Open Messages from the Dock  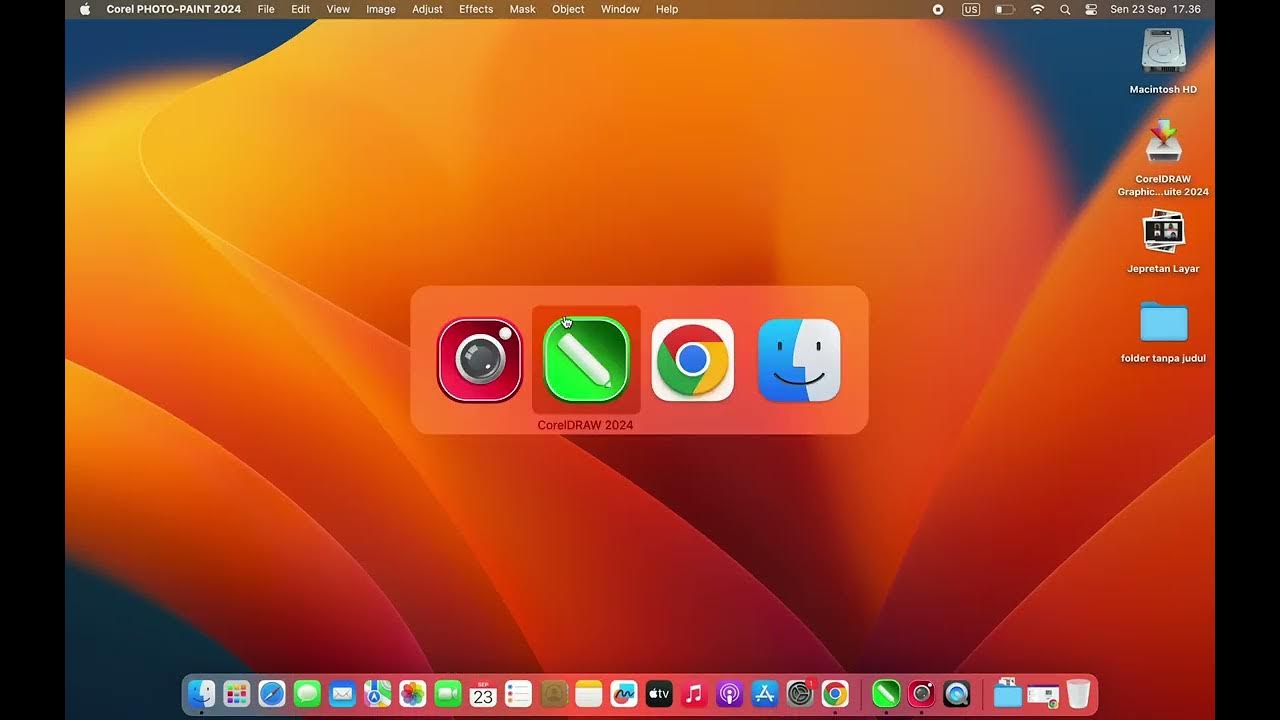click(x=307, y=693)
